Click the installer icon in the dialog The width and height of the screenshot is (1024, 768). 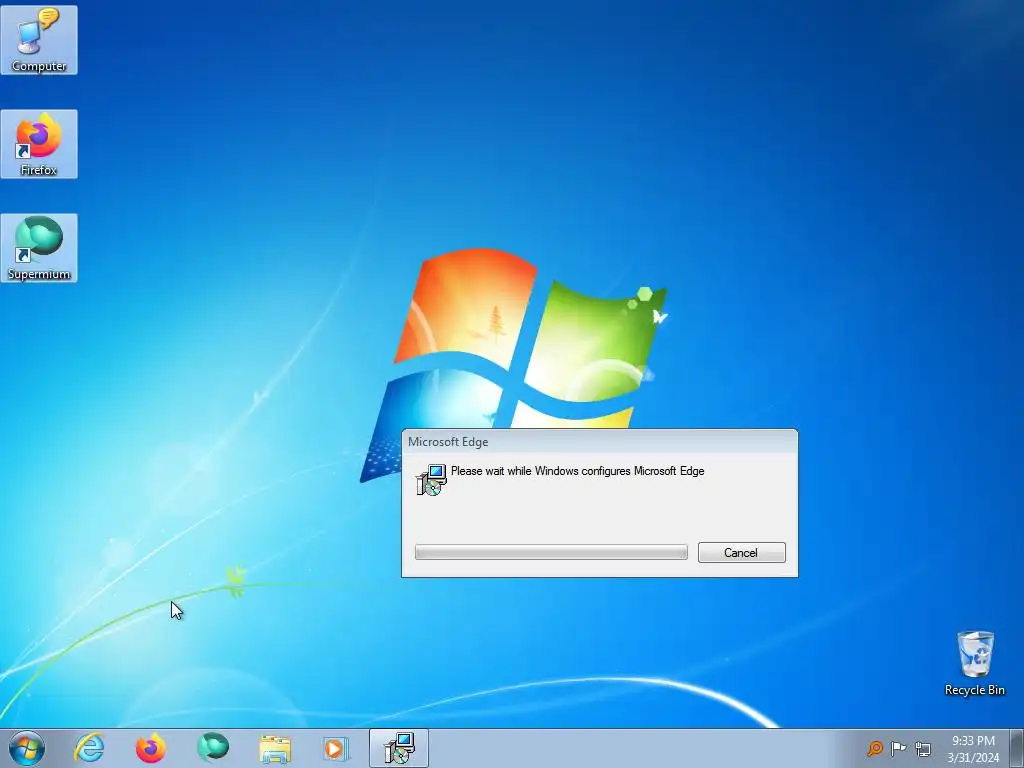click(431, 480)
